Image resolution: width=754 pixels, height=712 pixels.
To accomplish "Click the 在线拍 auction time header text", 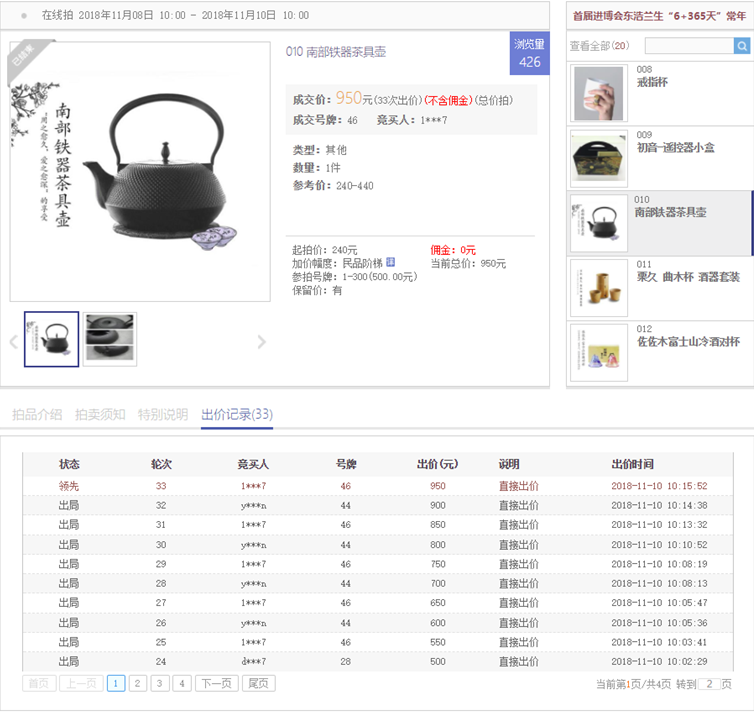I will point(176,15).
